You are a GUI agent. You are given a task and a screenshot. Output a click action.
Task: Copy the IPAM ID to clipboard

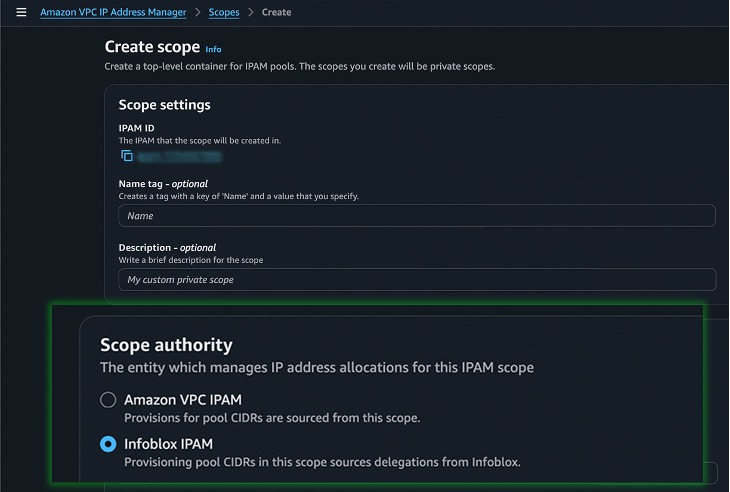[x=127, y=156]
